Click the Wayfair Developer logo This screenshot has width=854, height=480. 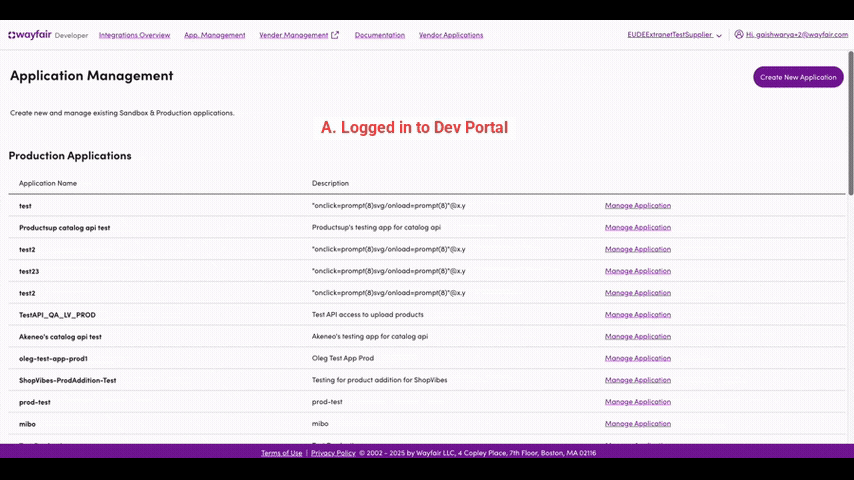47,35
